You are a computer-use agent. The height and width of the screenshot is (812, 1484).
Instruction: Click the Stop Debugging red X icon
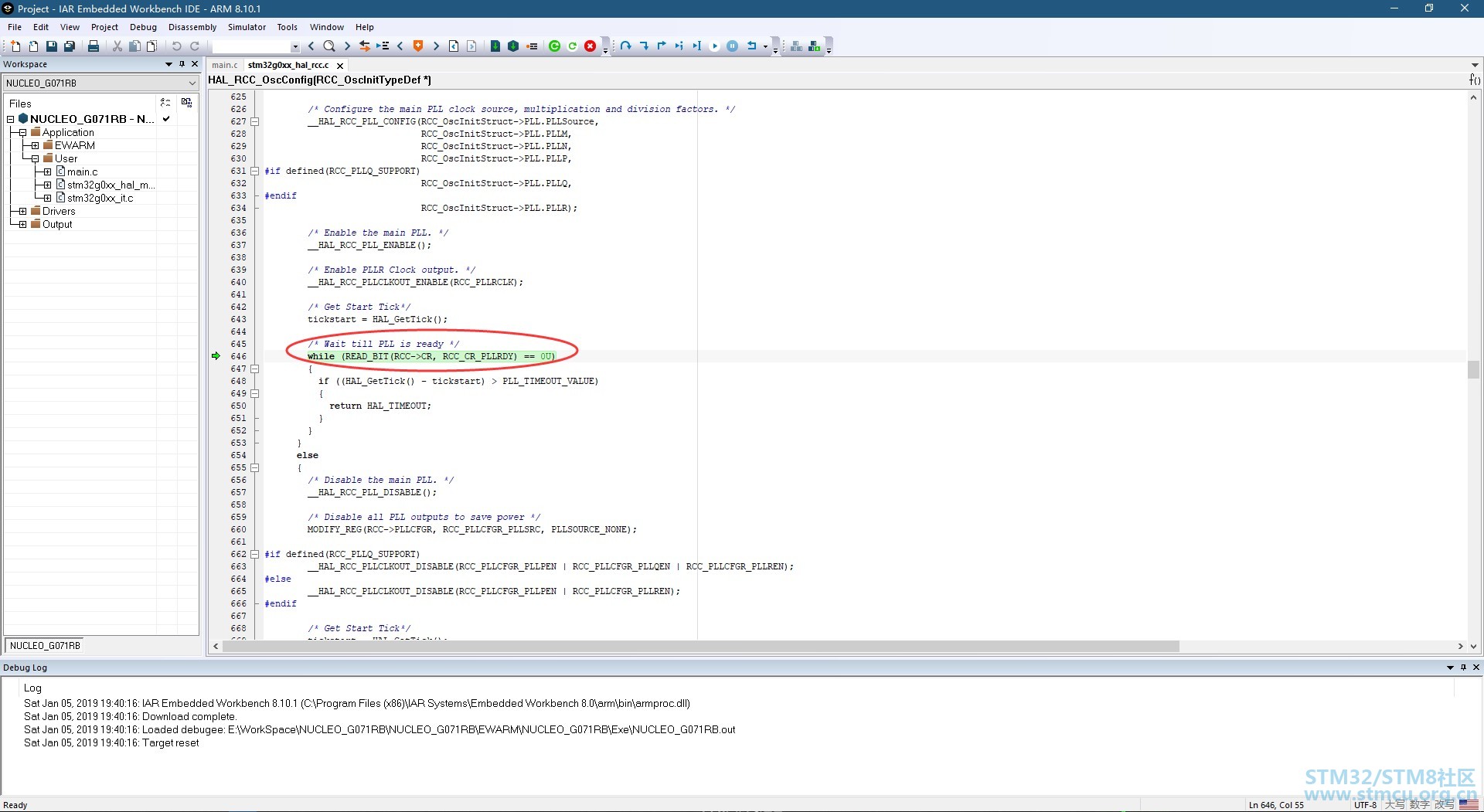591,46
